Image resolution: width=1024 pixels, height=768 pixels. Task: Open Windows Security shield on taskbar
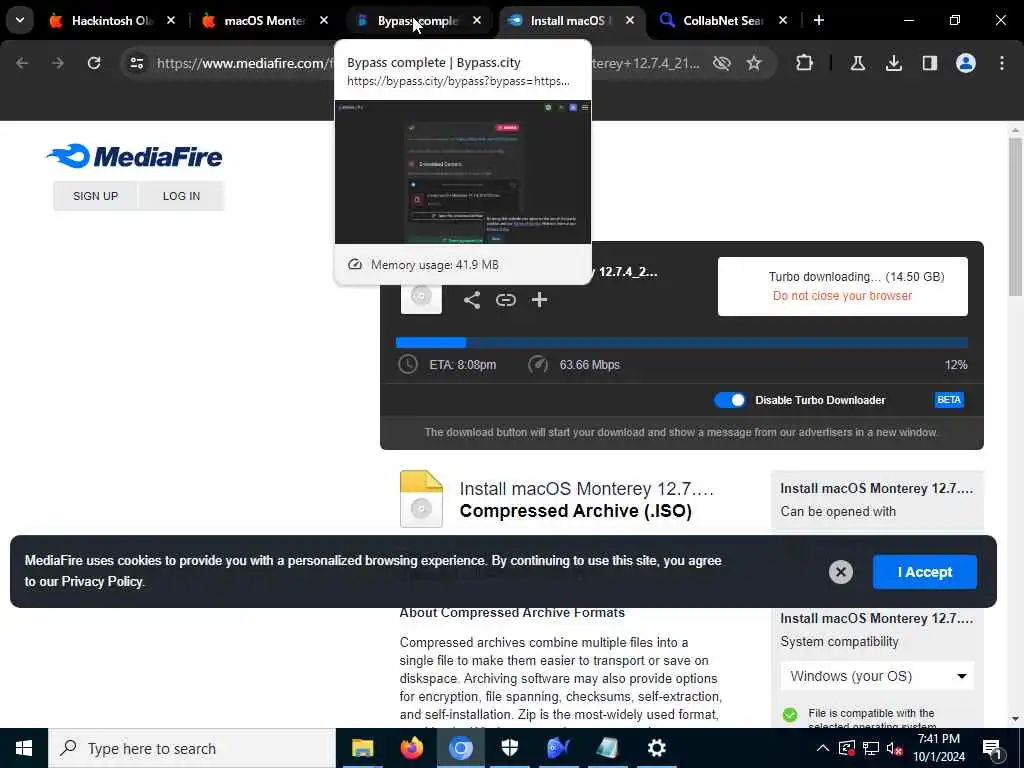pyautogui.click(x=509, y=748)
